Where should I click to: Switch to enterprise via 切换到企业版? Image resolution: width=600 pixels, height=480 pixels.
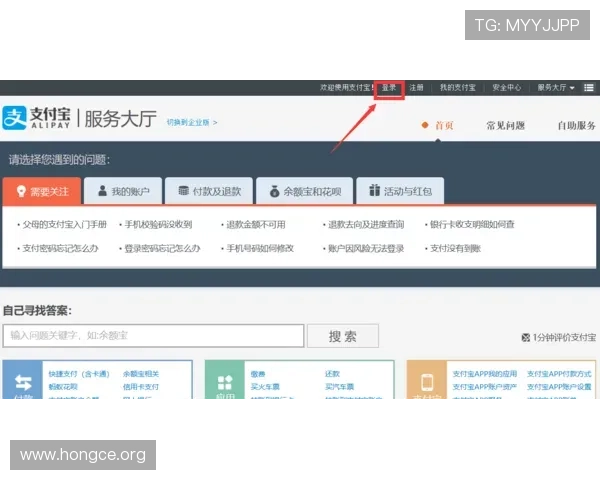click(192, 122)
